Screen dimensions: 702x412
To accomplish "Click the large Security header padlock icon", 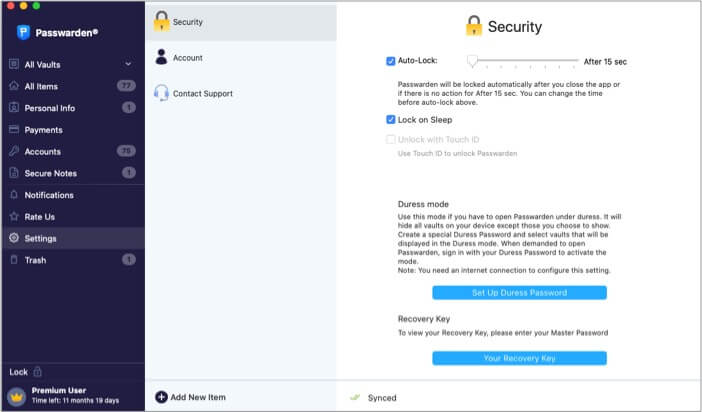I will point(474,26).
